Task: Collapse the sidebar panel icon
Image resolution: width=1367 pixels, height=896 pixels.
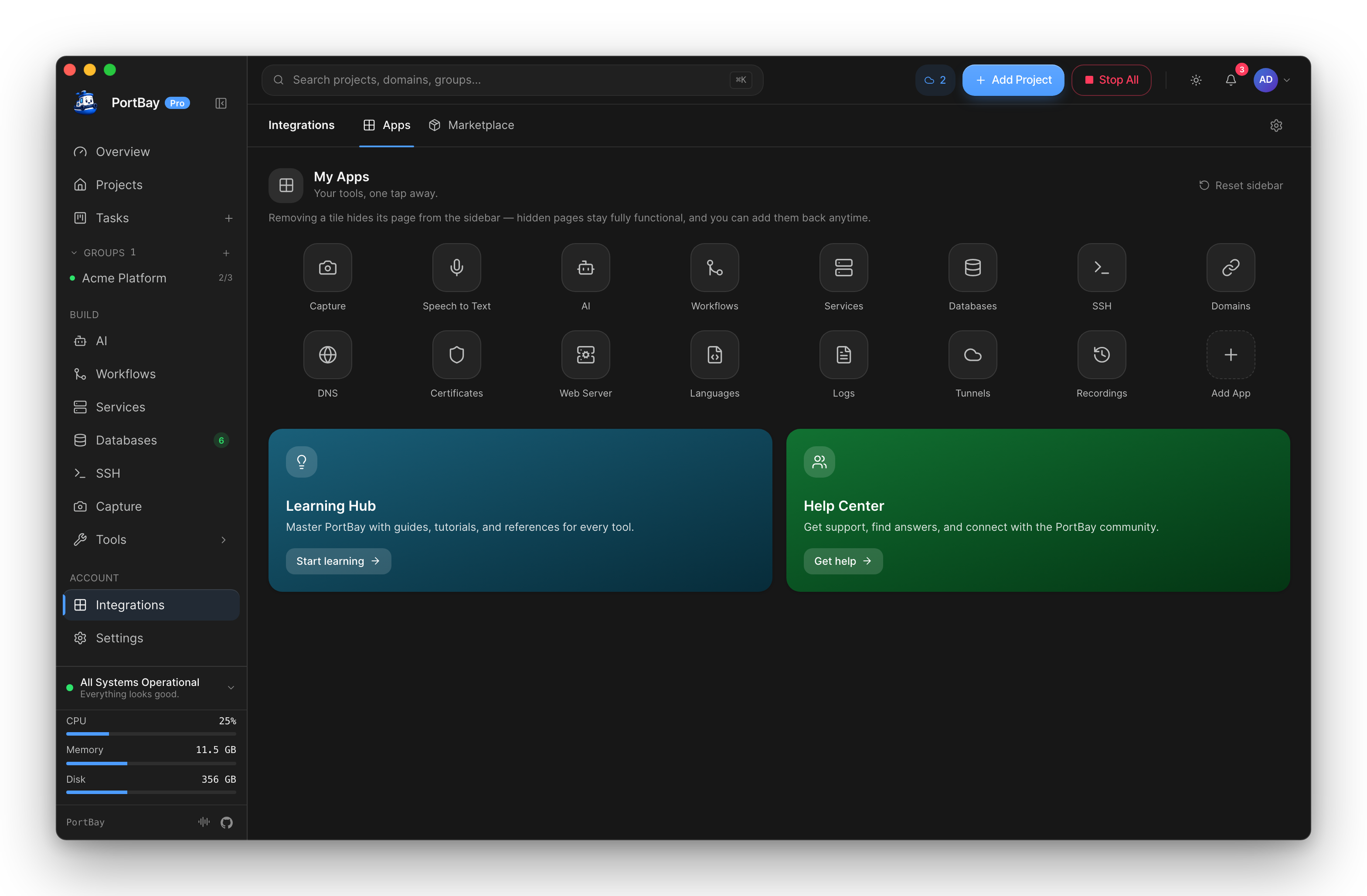Action: 221,103
